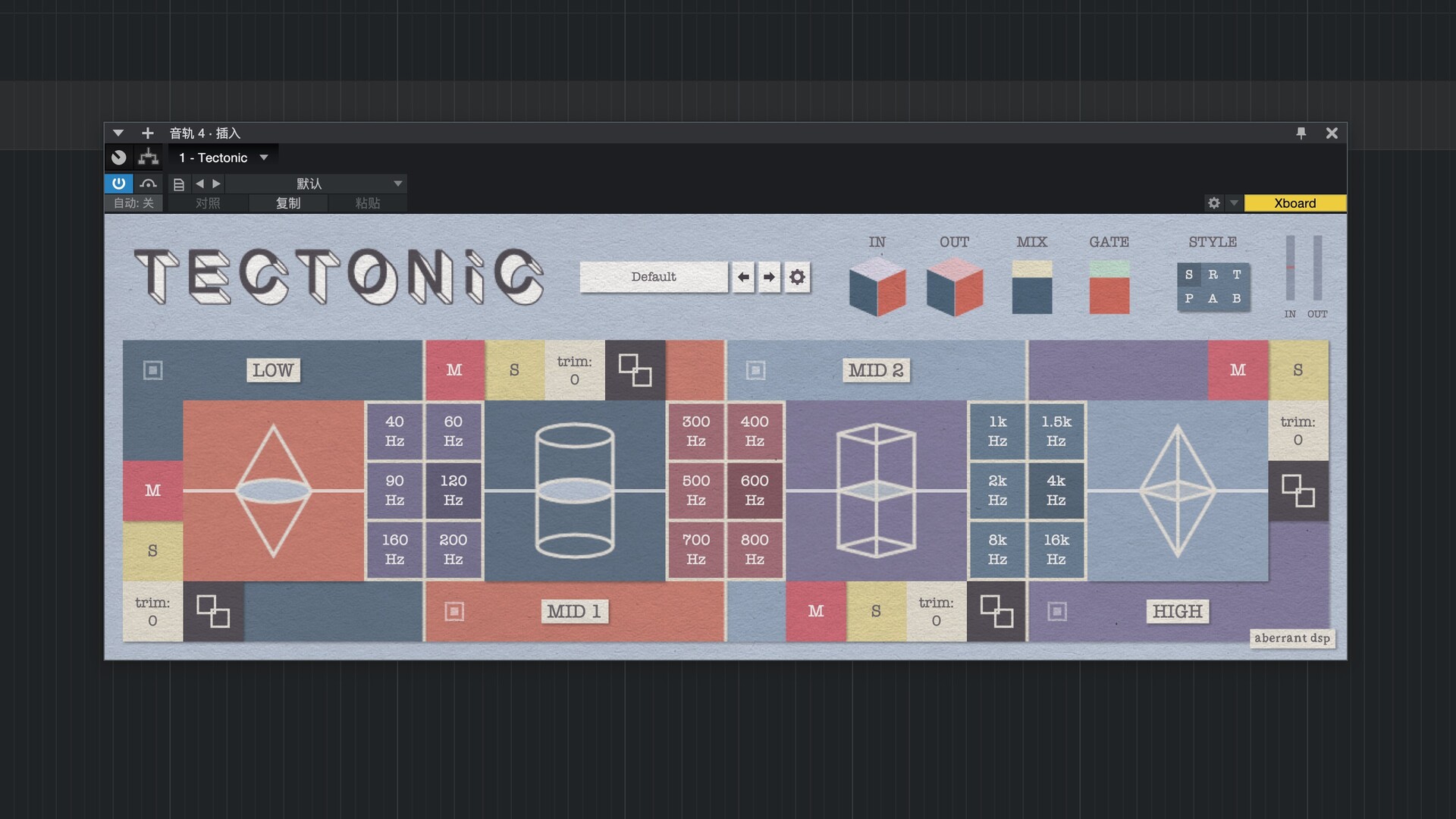Open the aberrant dsp link
The image size is (1456, 819).
1292,638
